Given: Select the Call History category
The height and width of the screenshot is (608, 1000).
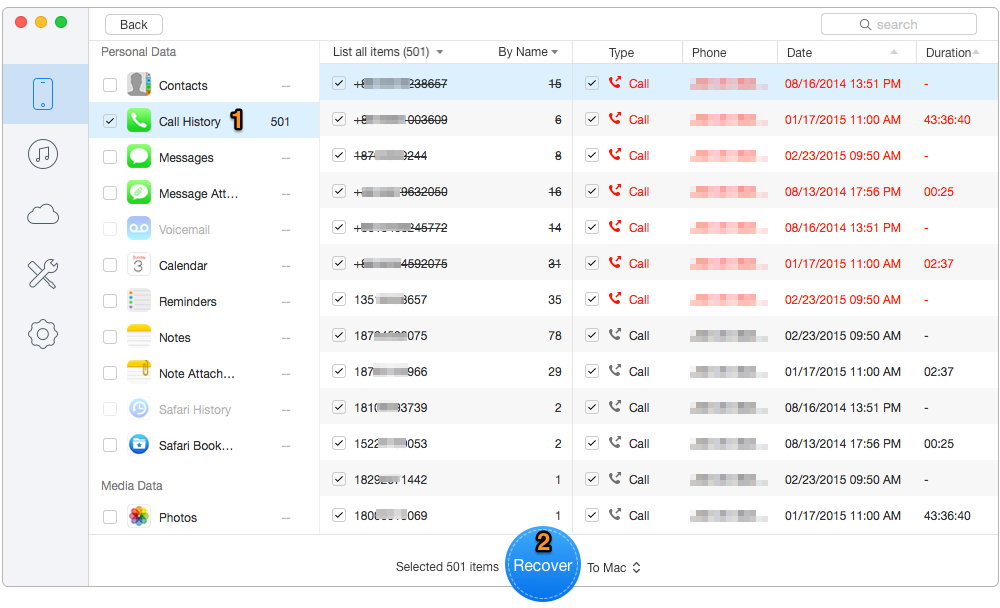Looking at the screenshot, I should point(204,120).
